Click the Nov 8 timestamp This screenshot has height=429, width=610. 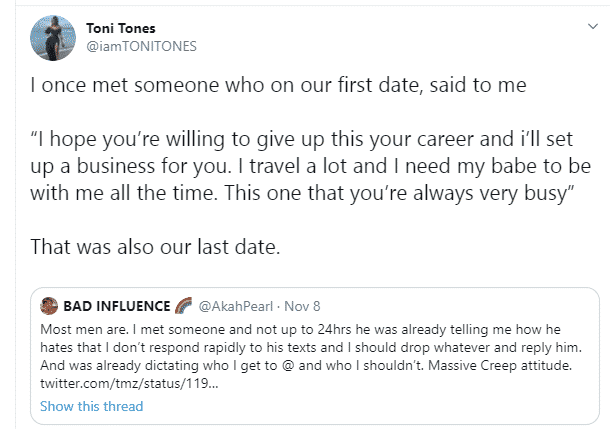click(x=302, y=306)
